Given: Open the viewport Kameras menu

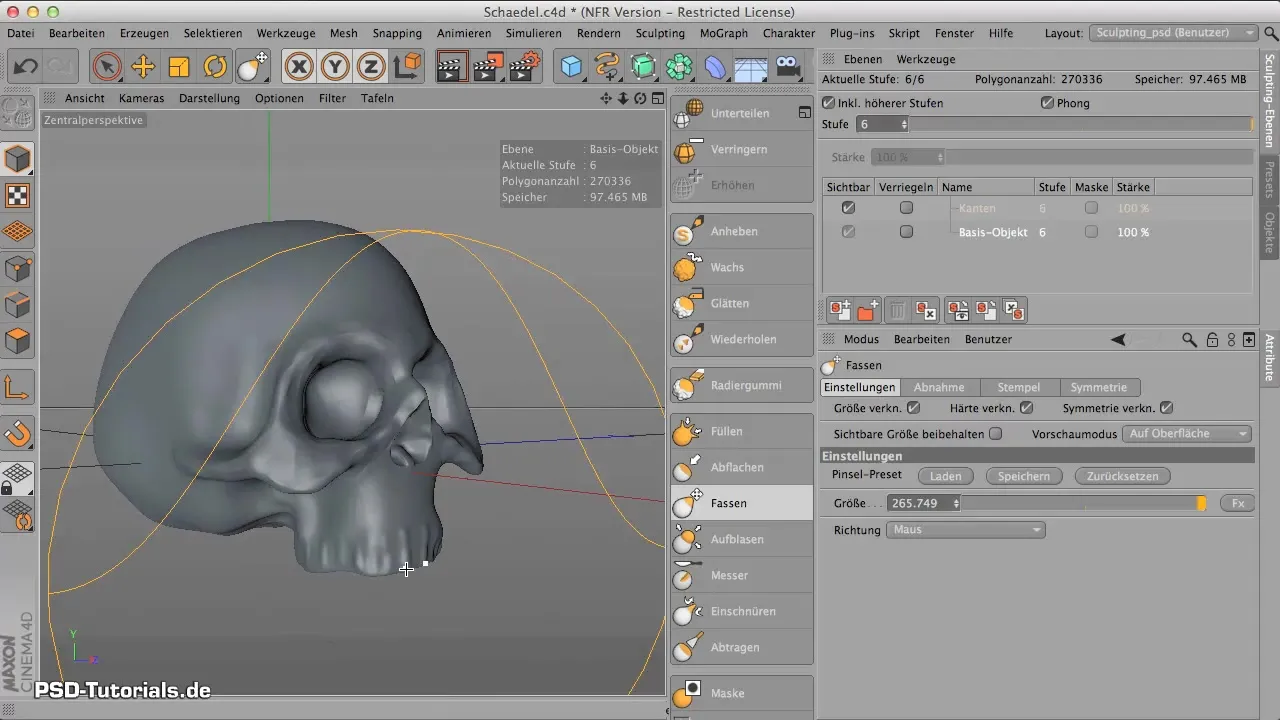Looking at the screenshot, I should click(x=141, y=98).
